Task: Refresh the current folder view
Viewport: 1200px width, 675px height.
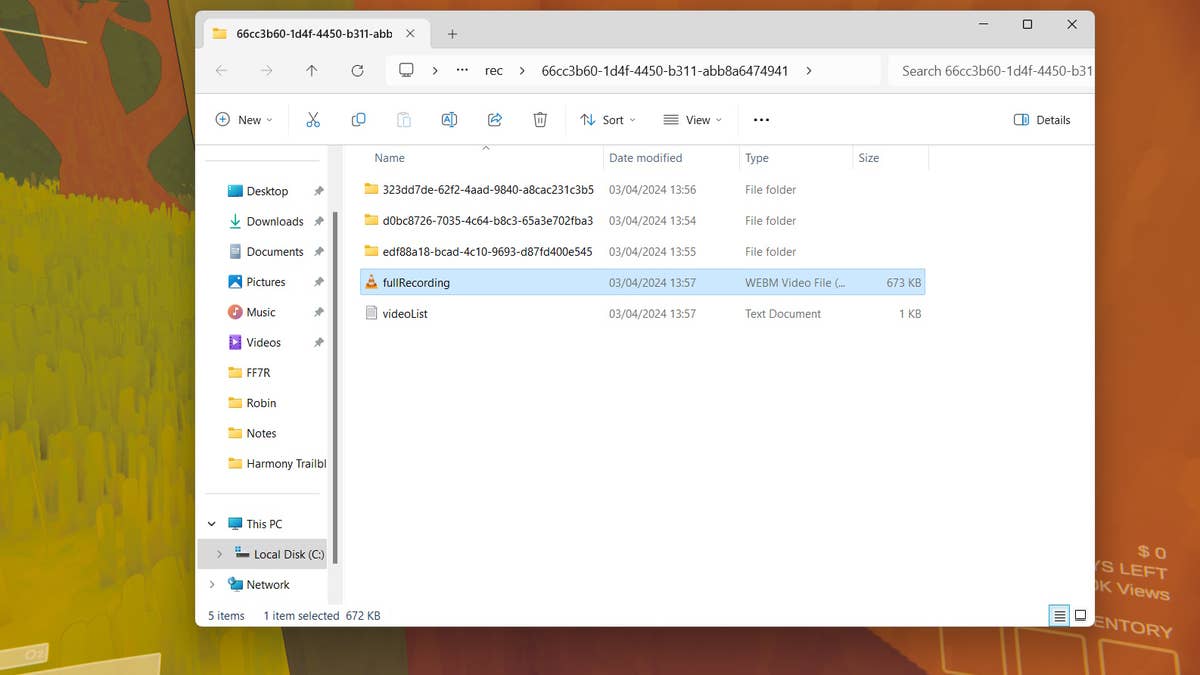Action: 357,71
